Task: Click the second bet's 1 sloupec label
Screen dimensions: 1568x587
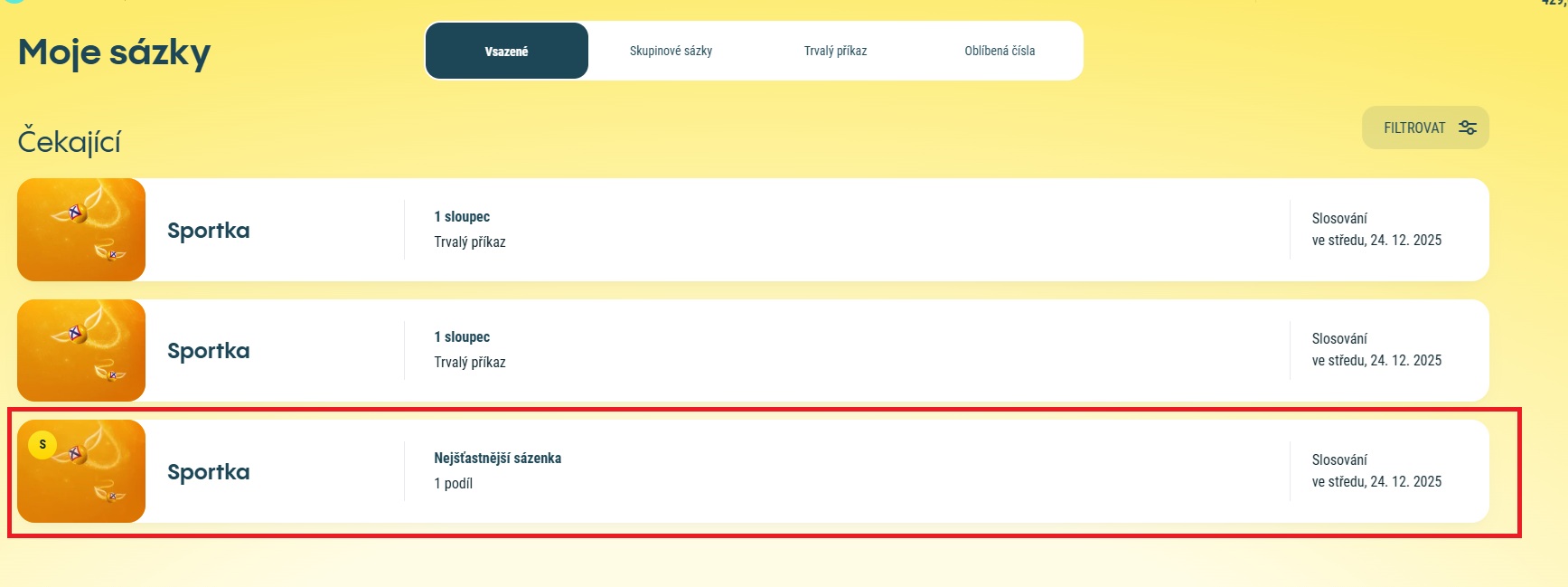Action: point(462,337)
